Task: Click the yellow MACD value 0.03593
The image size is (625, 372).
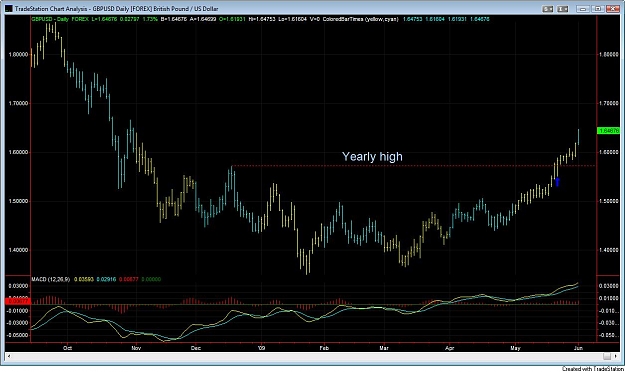Action: tap(83, 279)
